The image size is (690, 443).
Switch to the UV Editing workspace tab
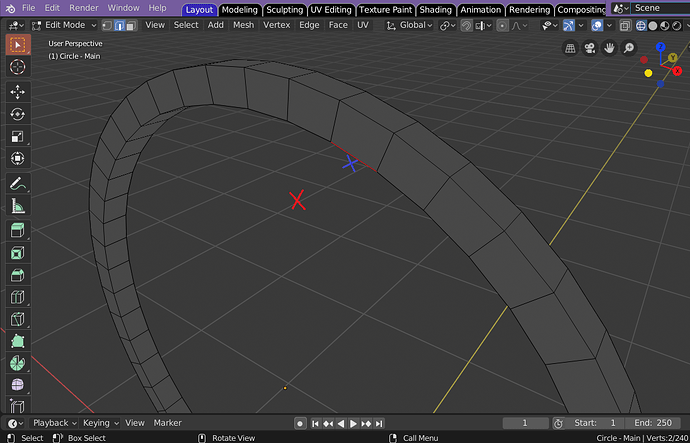(x=331, y=10)
